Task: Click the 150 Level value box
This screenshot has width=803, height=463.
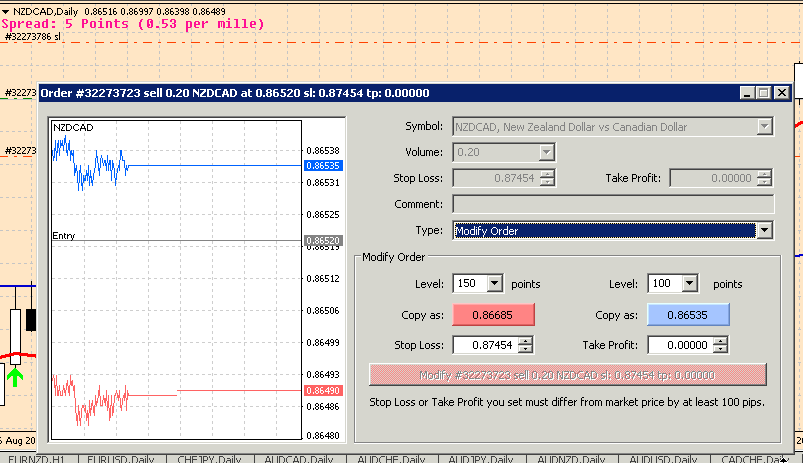Action: coord(470,283)
